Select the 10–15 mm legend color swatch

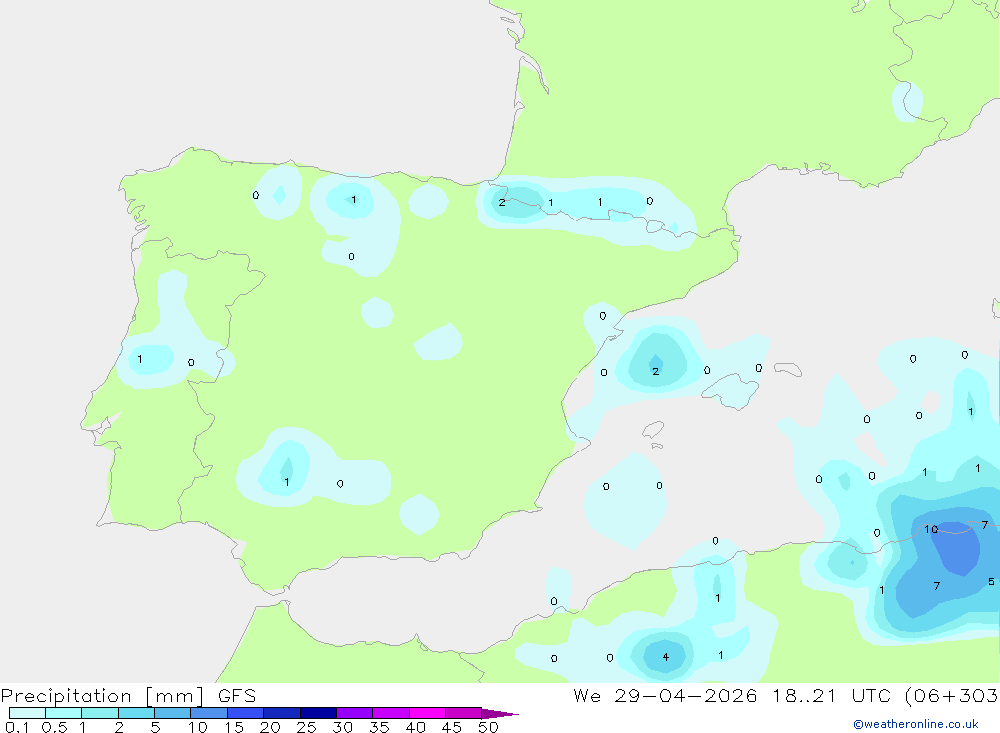point(209,713)
